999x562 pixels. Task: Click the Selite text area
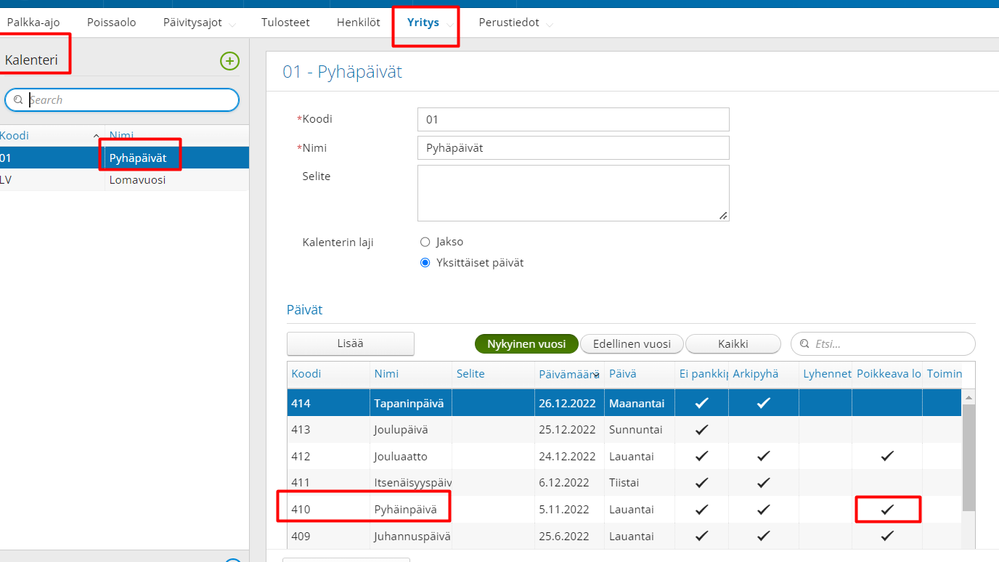pos(573,193)
